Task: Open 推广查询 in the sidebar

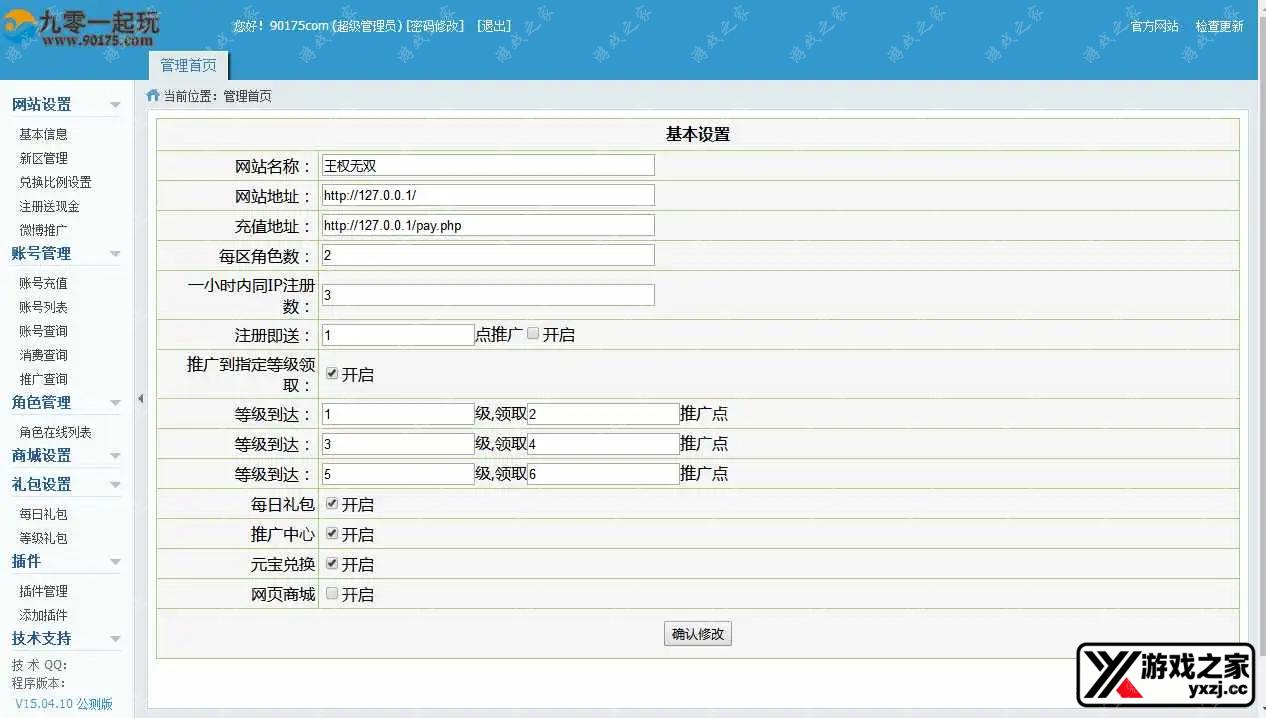Action: pos(43,379)
